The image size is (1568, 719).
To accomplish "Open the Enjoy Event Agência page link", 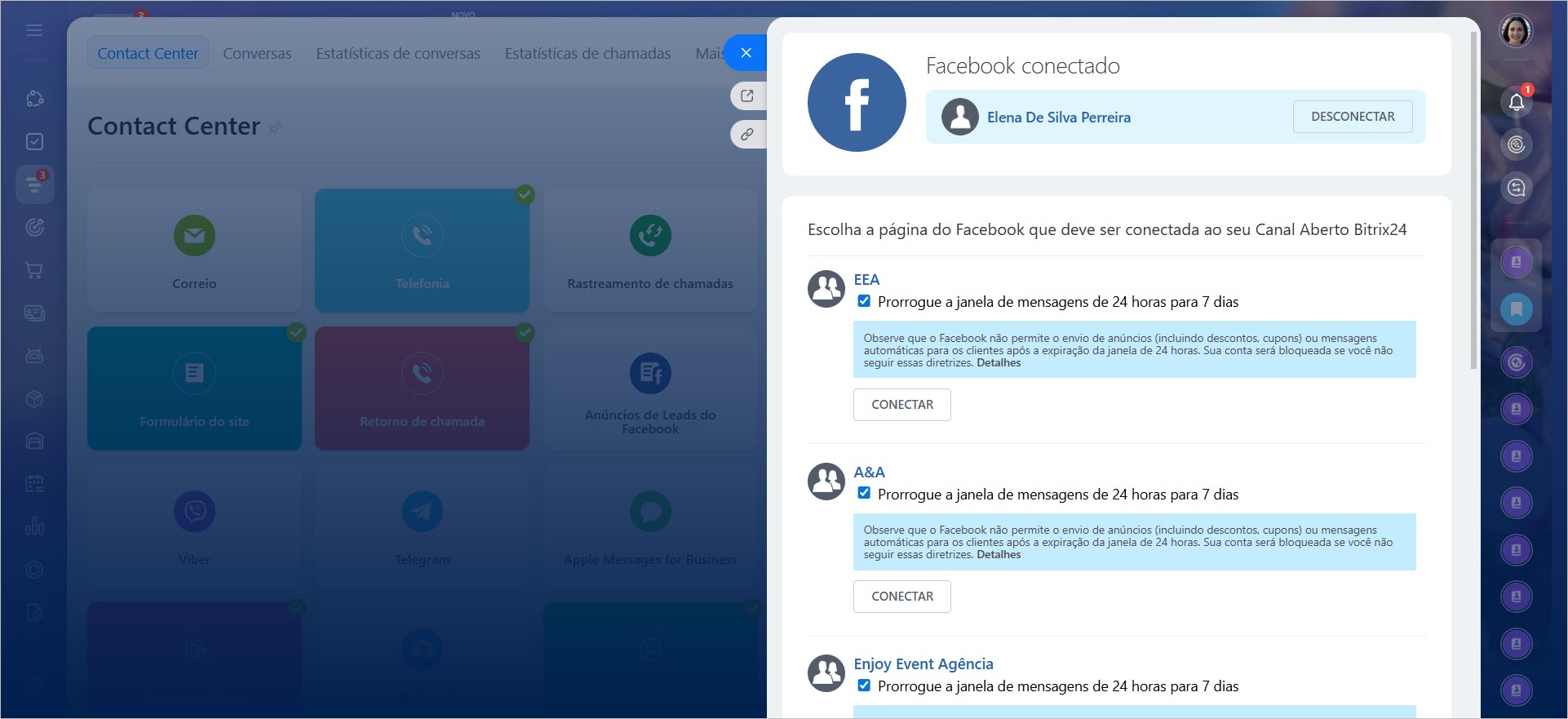I will 924,664.
